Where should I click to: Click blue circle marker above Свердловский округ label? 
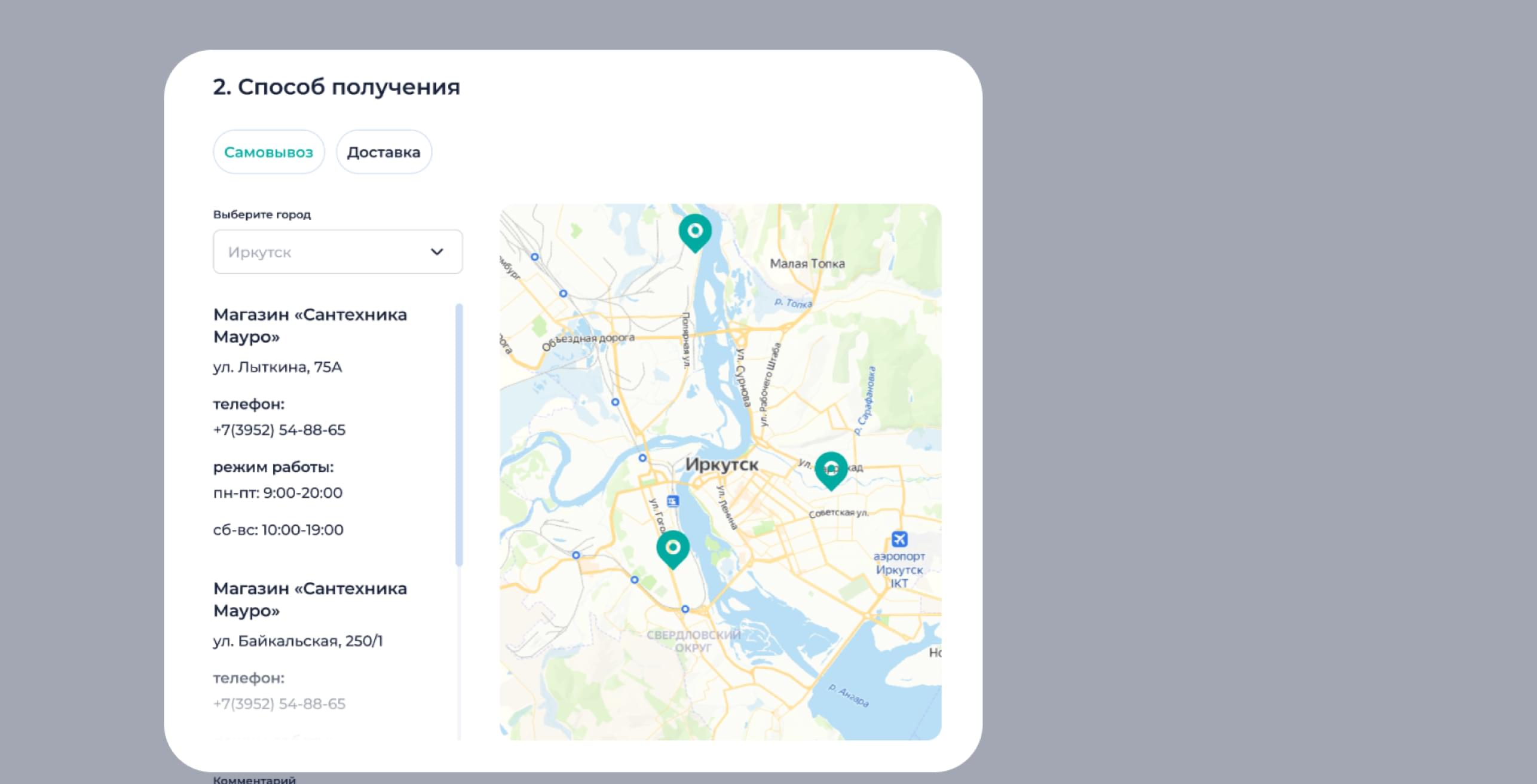(685, 609)
